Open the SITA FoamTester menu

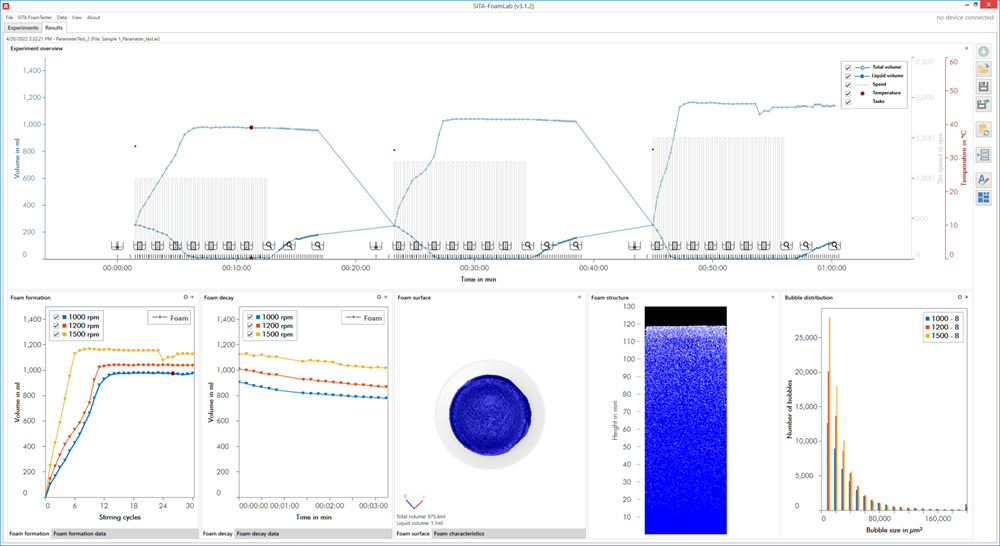click(x=35, y=17)
